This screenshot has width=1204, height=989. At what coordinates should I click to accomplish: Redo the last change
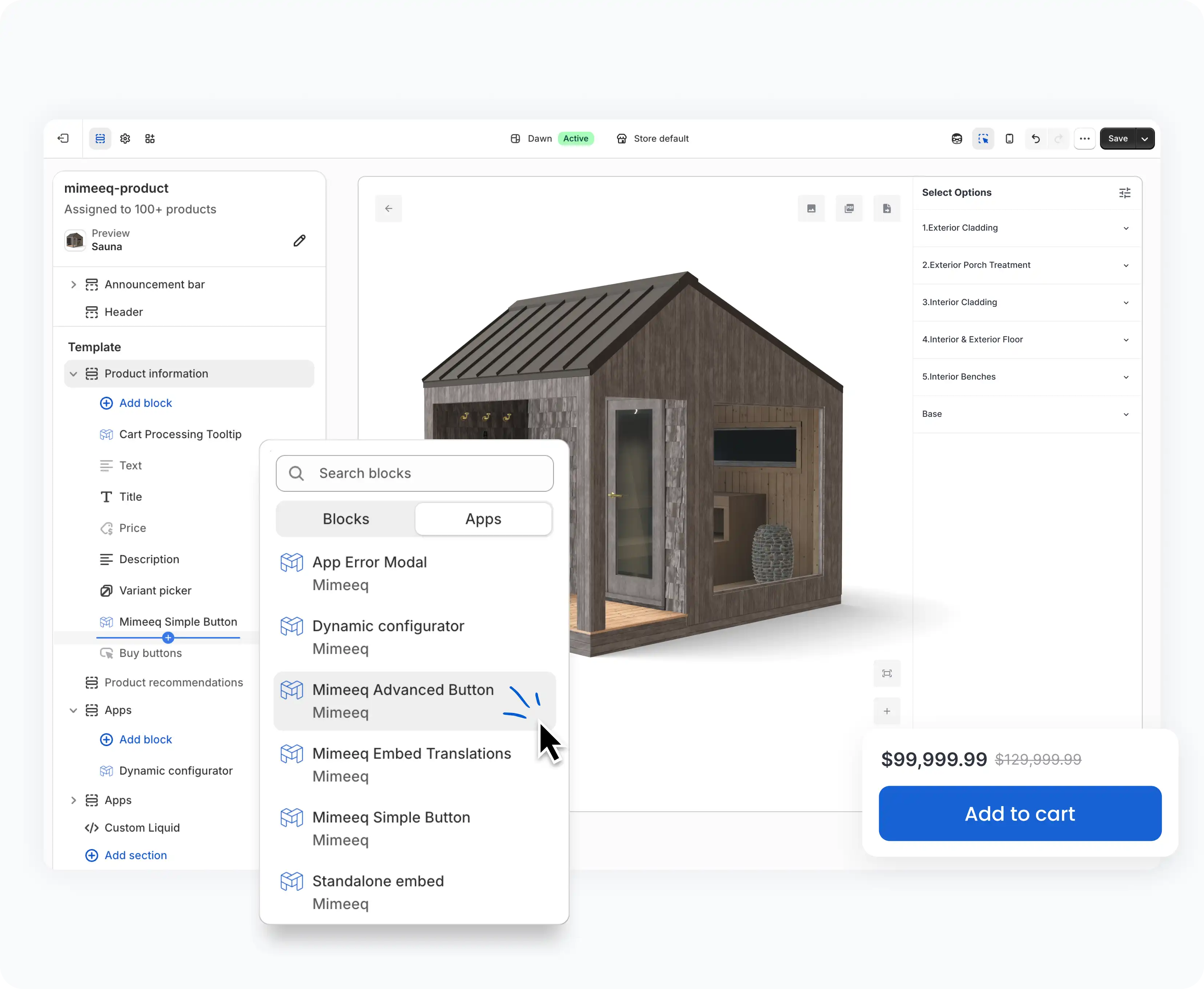[1058, 139]
